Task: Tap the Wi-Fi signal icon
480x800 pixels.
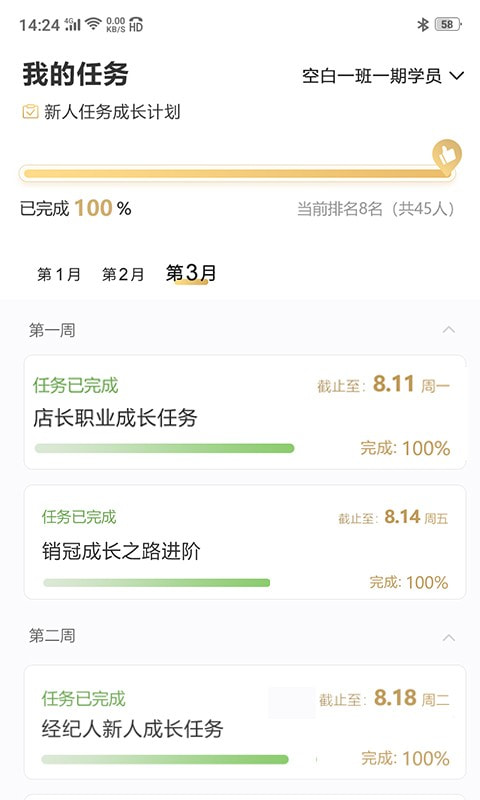Action: [93, 23]
